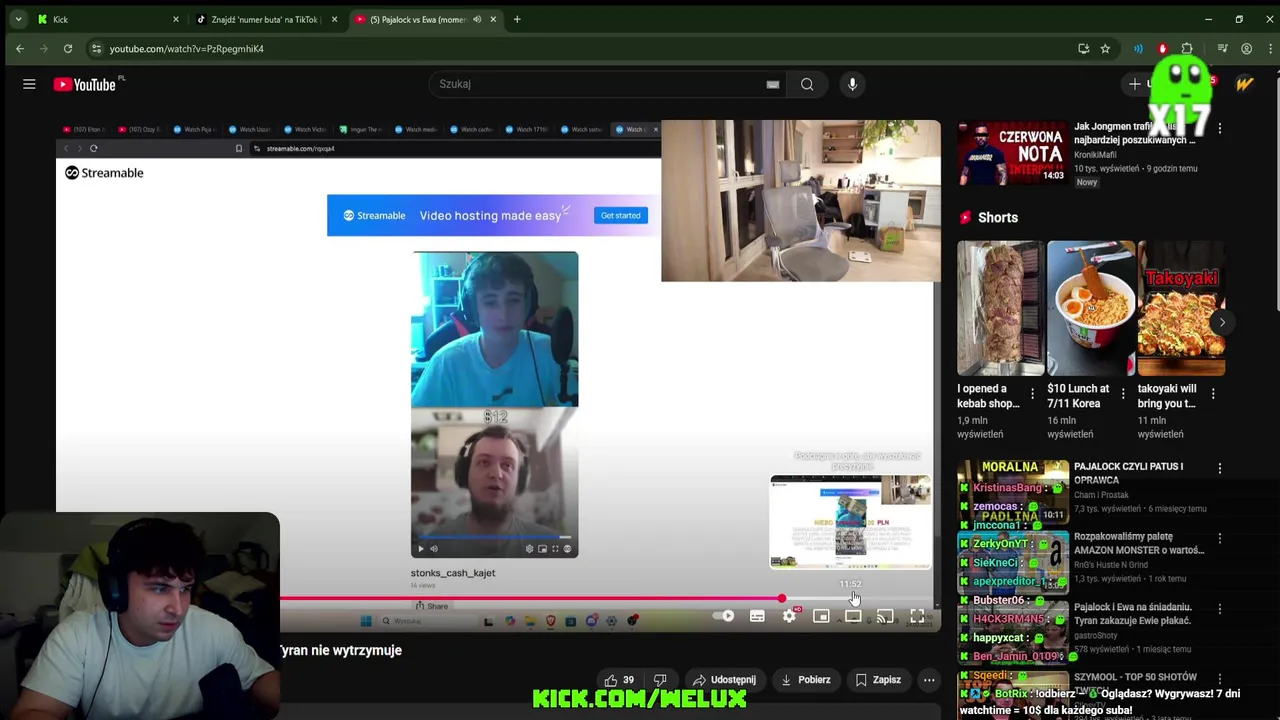The image size is (1280, 720).
Task: Switch to the TikTok 'numer buta' tab
Action: [x=264, y=19]
